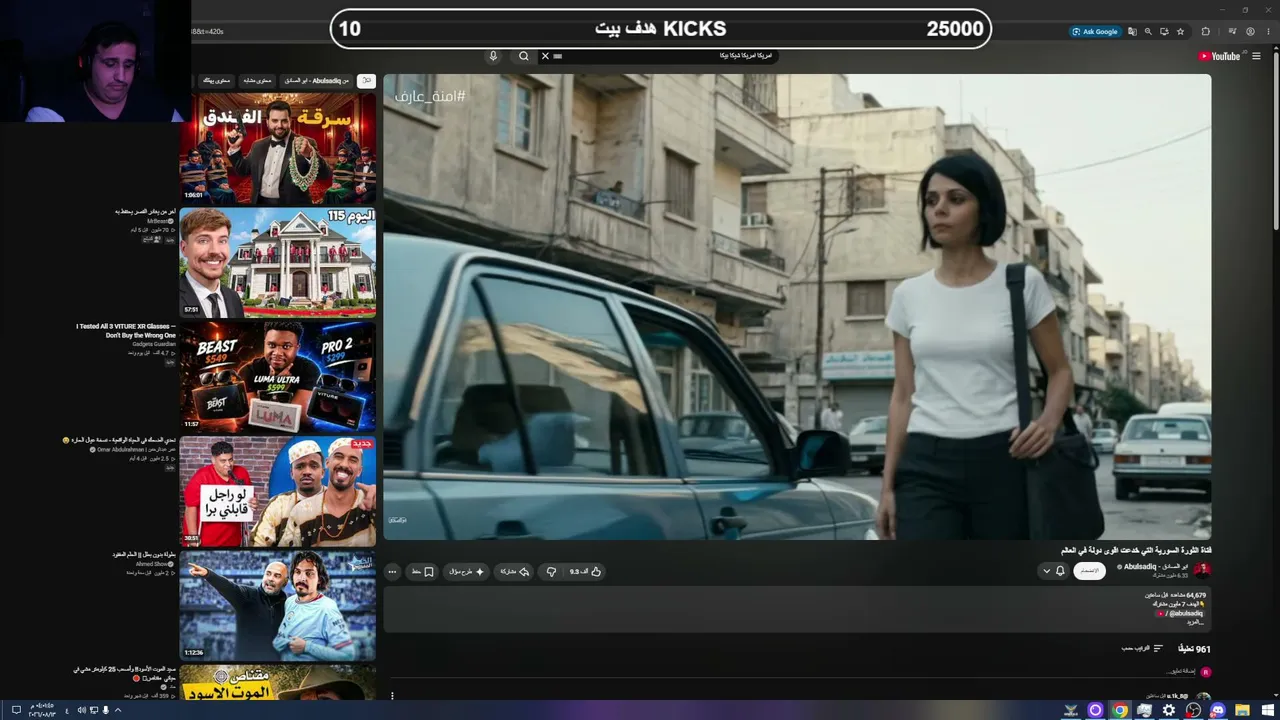The height and width of the screenshot is (720, 1280).
Task: Submit search with the magnifier icon
Action: coord(523,56)
